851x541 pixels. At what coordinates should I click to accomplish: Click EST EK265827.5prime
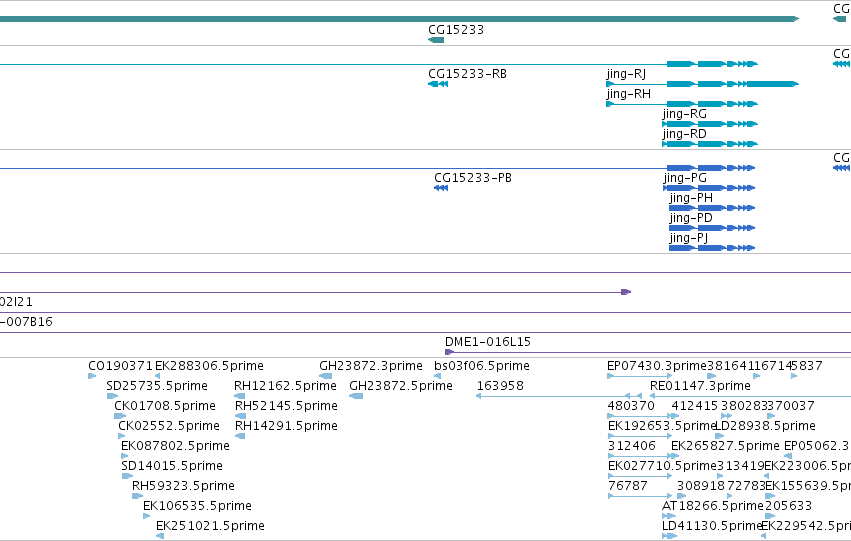[x=725, y=446]
